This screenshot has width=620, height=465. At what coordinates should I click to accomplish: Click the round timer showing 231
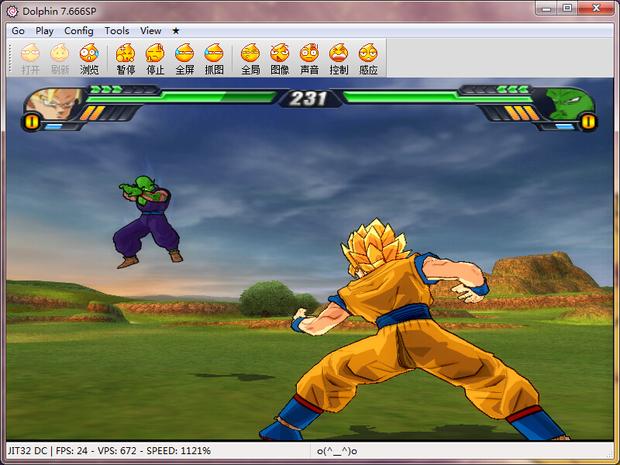(x=308, y=98)
